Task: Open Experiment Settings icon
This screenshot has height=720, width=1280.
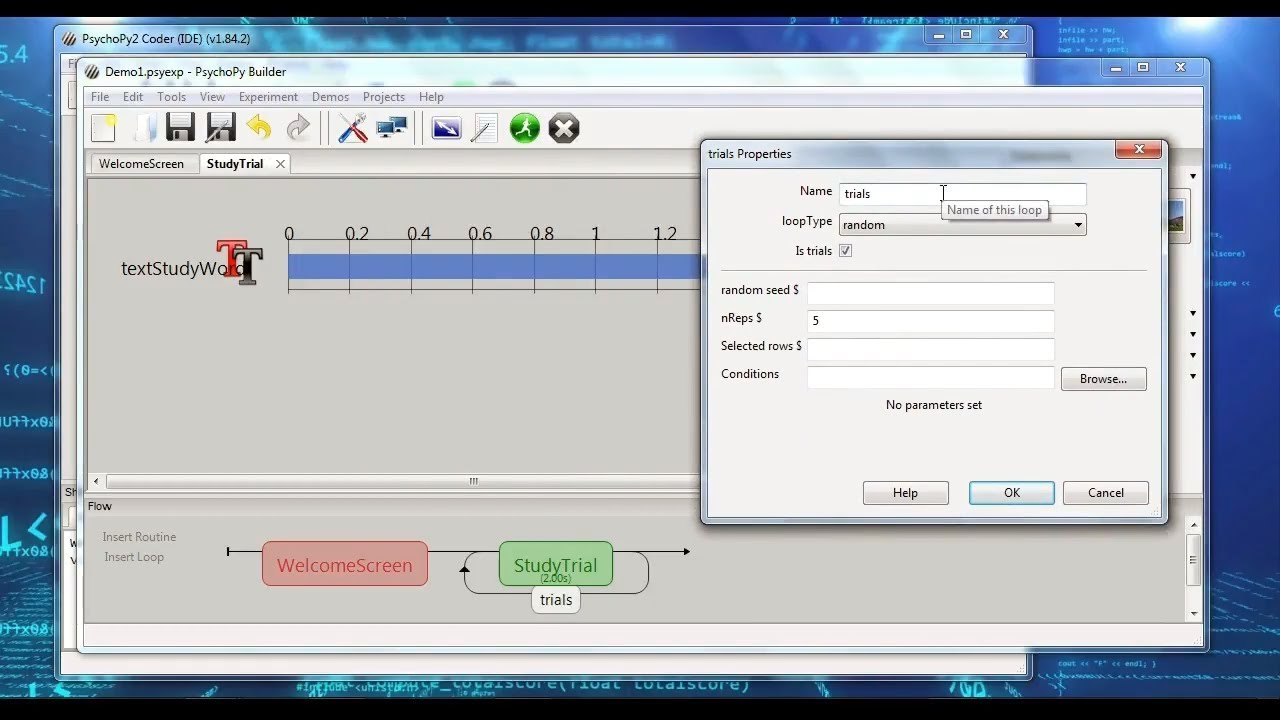Action: click(446, 128)
